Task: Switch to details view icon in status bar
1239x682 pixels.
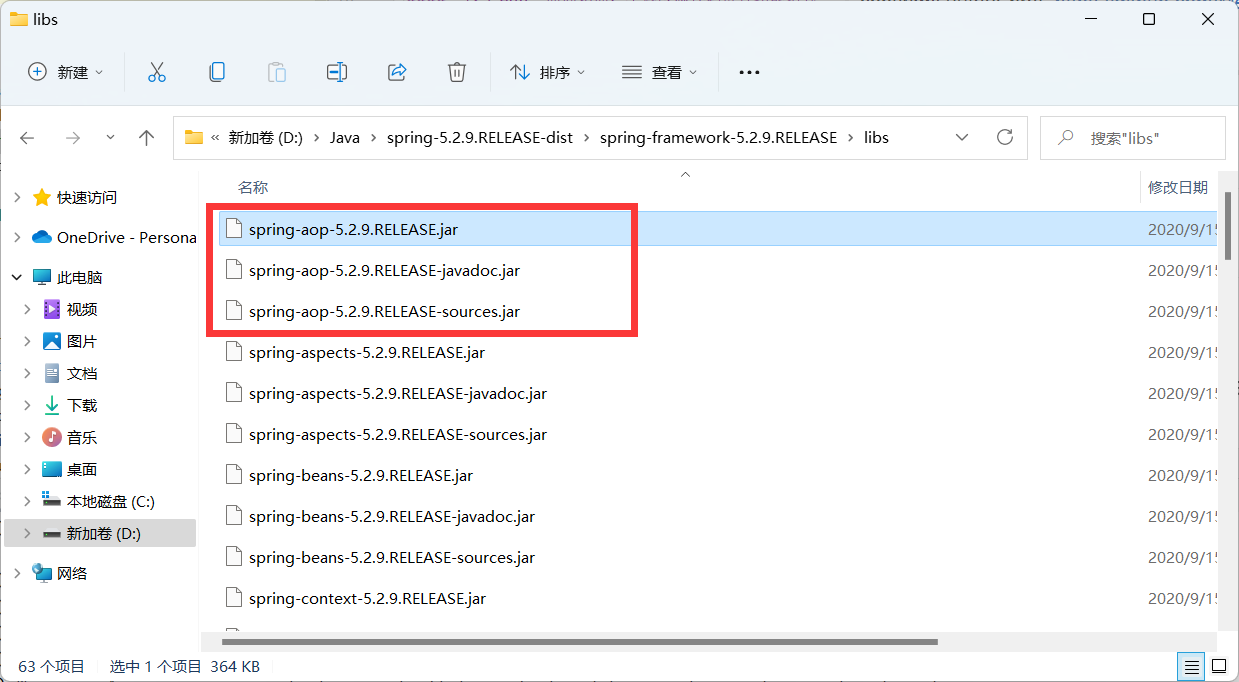Action: 1191,666
